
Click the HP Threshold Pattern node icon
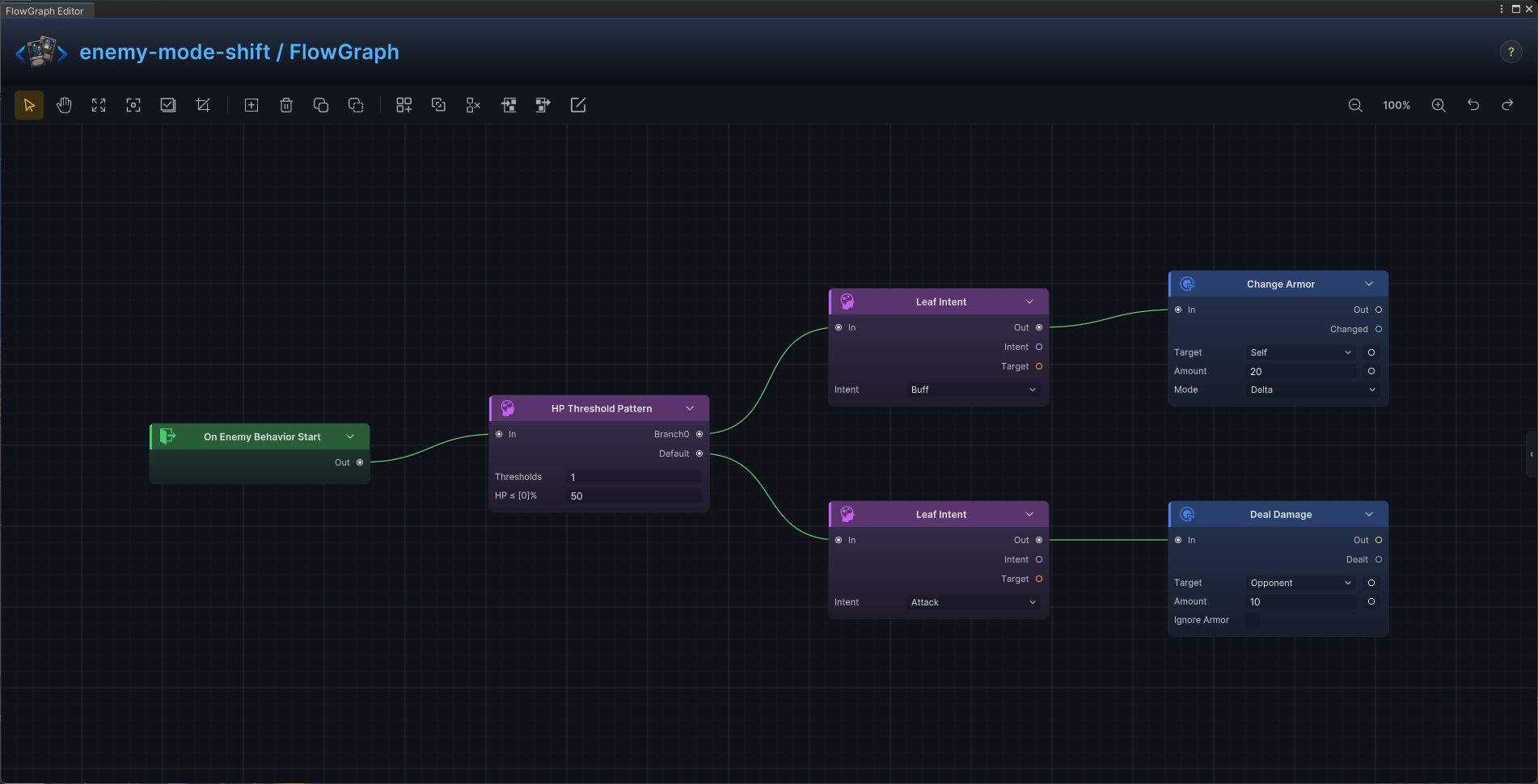point(508,408)
